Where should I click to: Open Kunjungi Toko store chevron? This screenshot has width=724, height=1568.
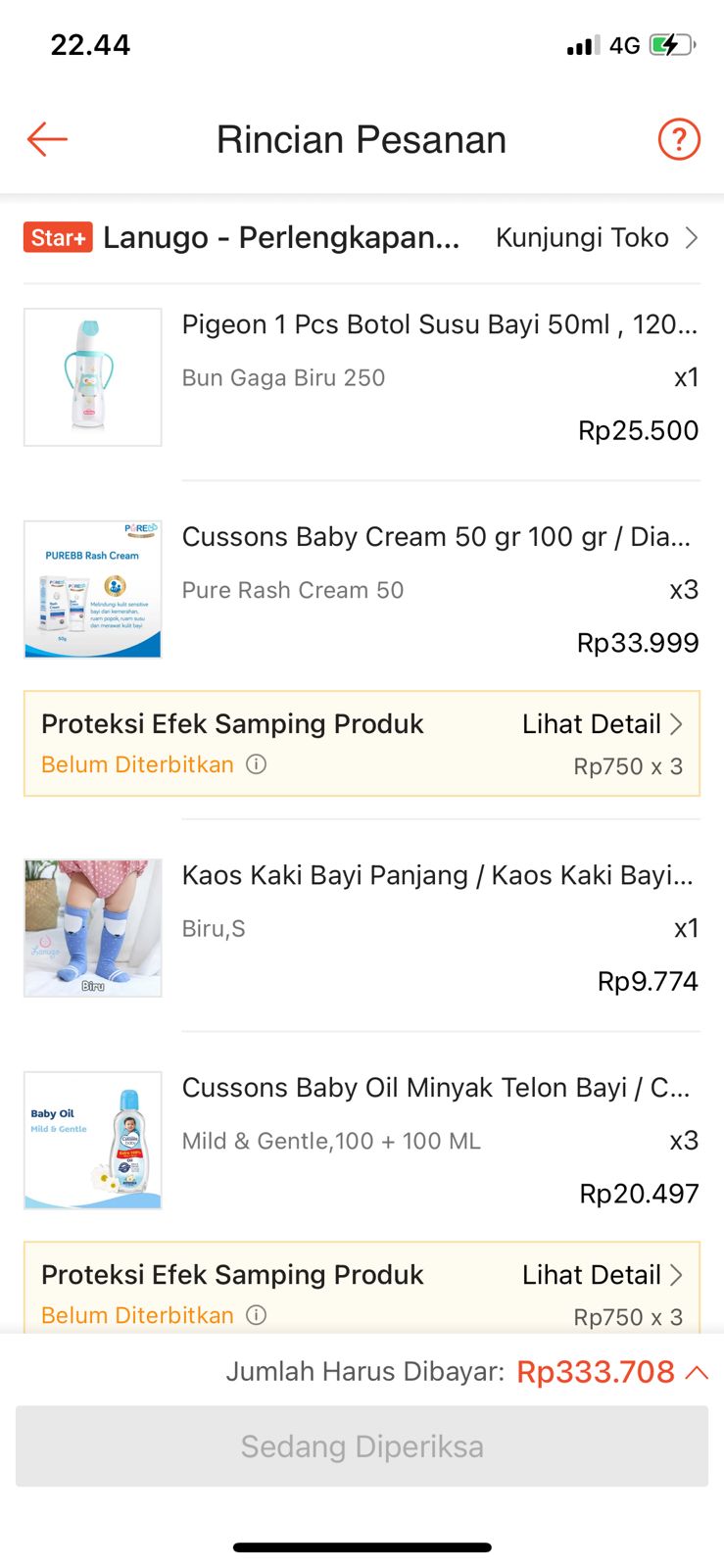pyautogui.click(x=692, y=237)
